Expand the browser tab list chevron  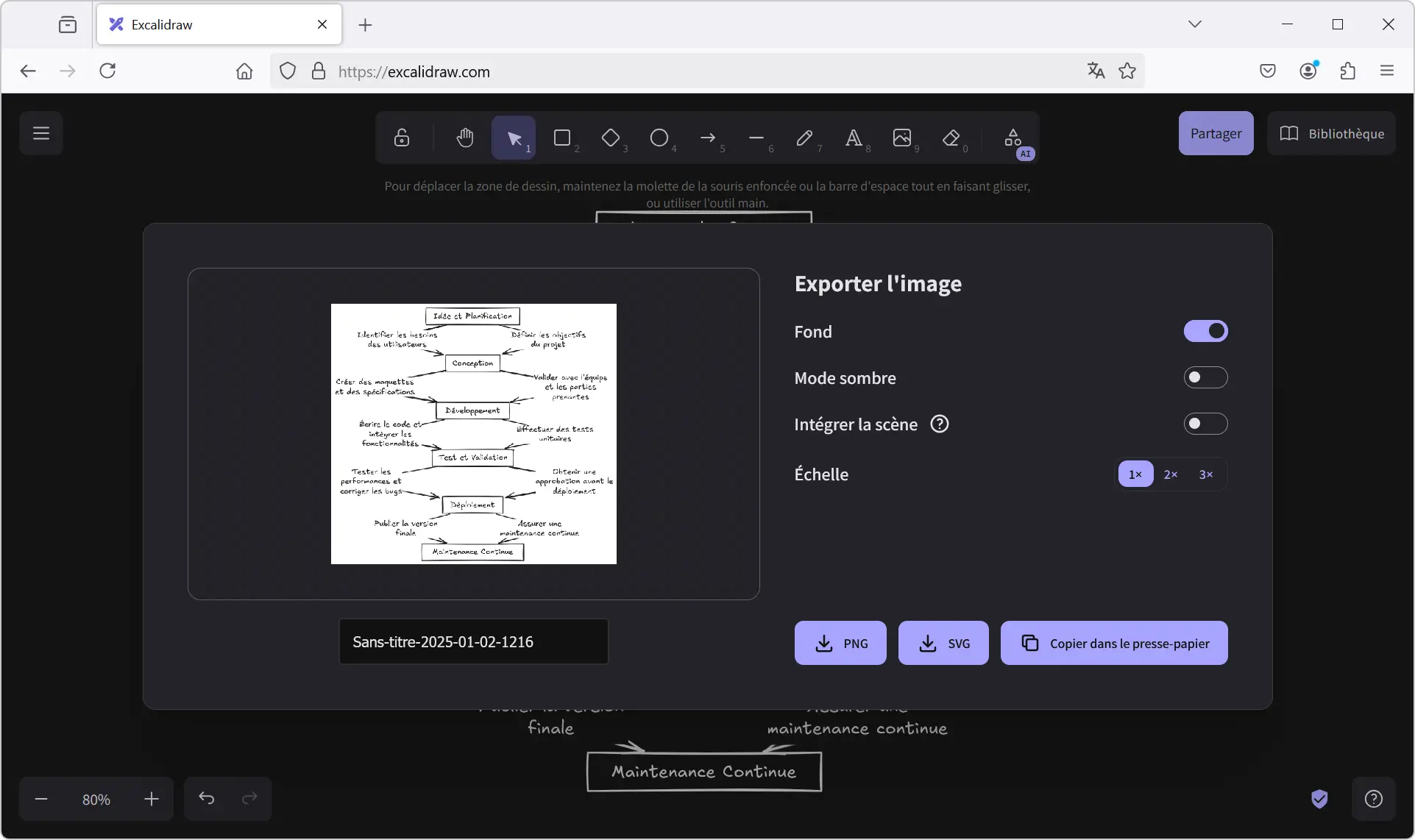click(1195, 24)
